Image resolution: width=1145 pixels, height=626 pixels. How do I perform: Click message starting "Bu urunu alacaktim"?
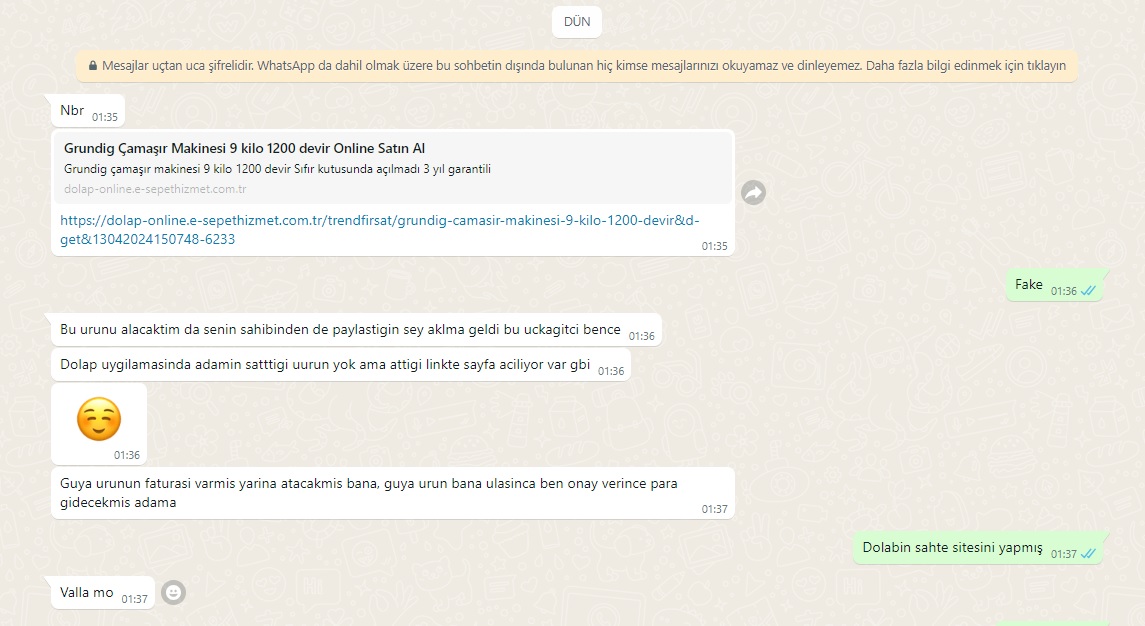pyautogui.click(x=340, y=330)
